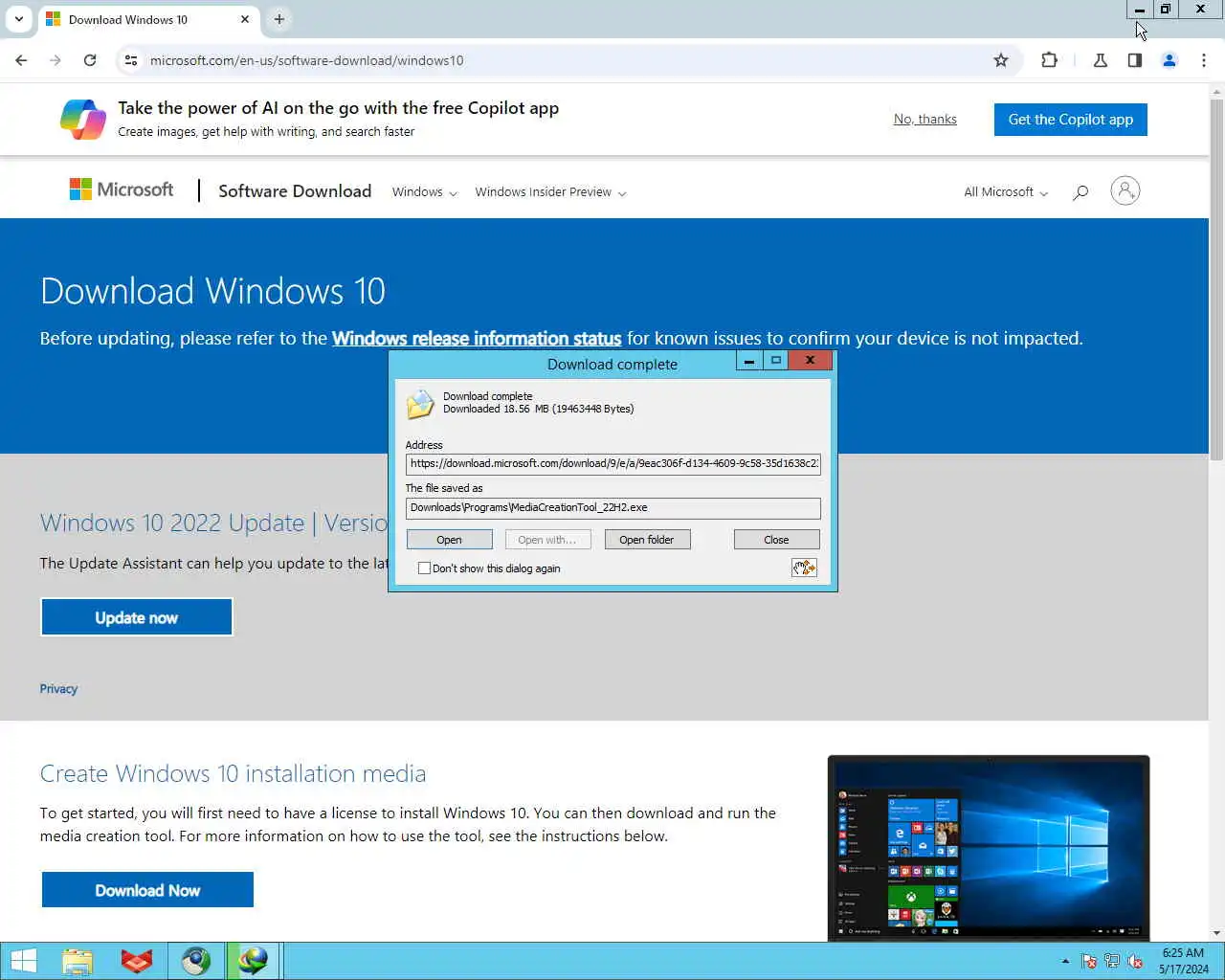Open the Privacy link
The image size is (1225, 980).
pos(58,689)
